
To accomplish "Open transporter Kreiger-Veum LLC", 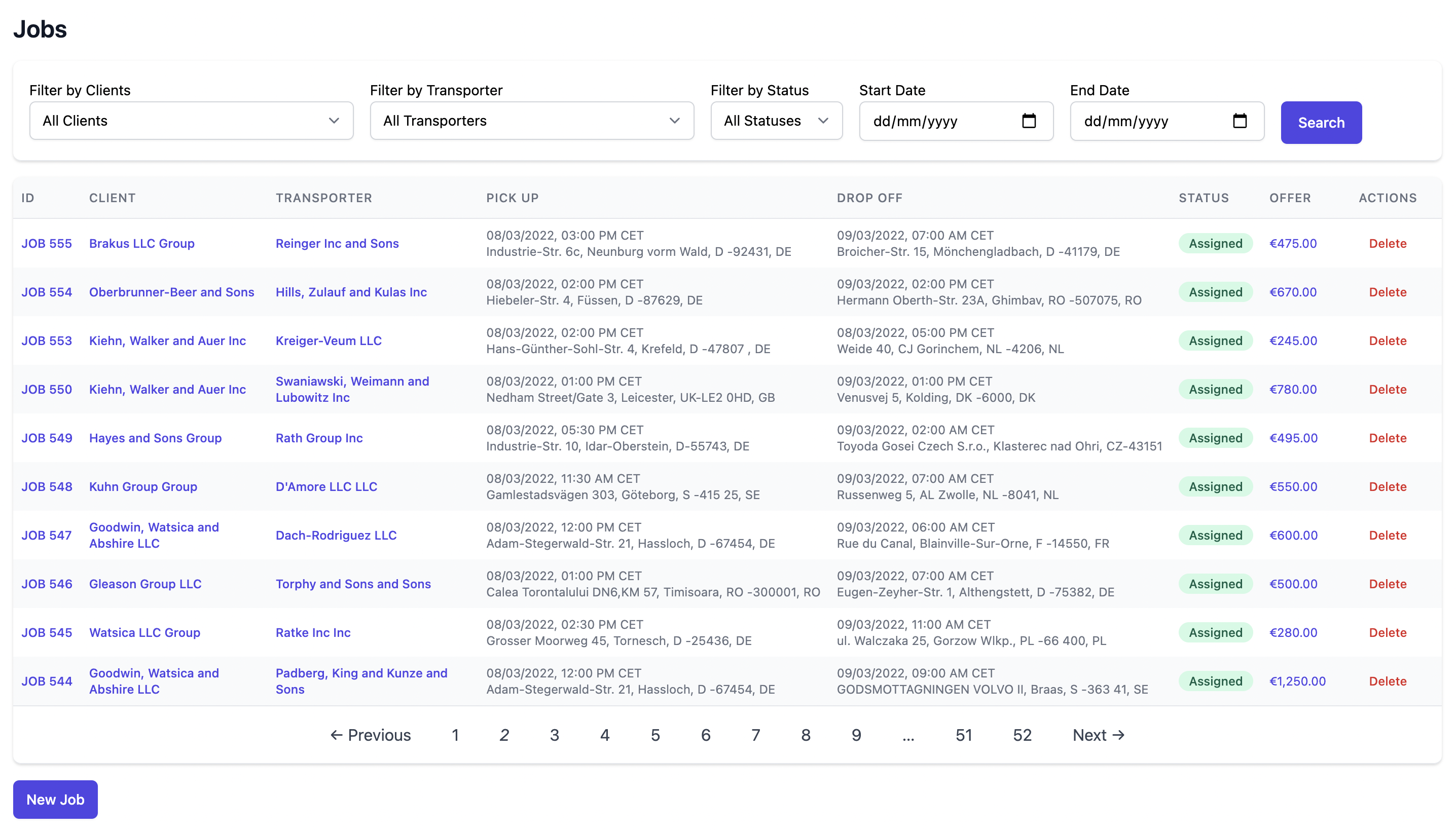I will 329,341.
